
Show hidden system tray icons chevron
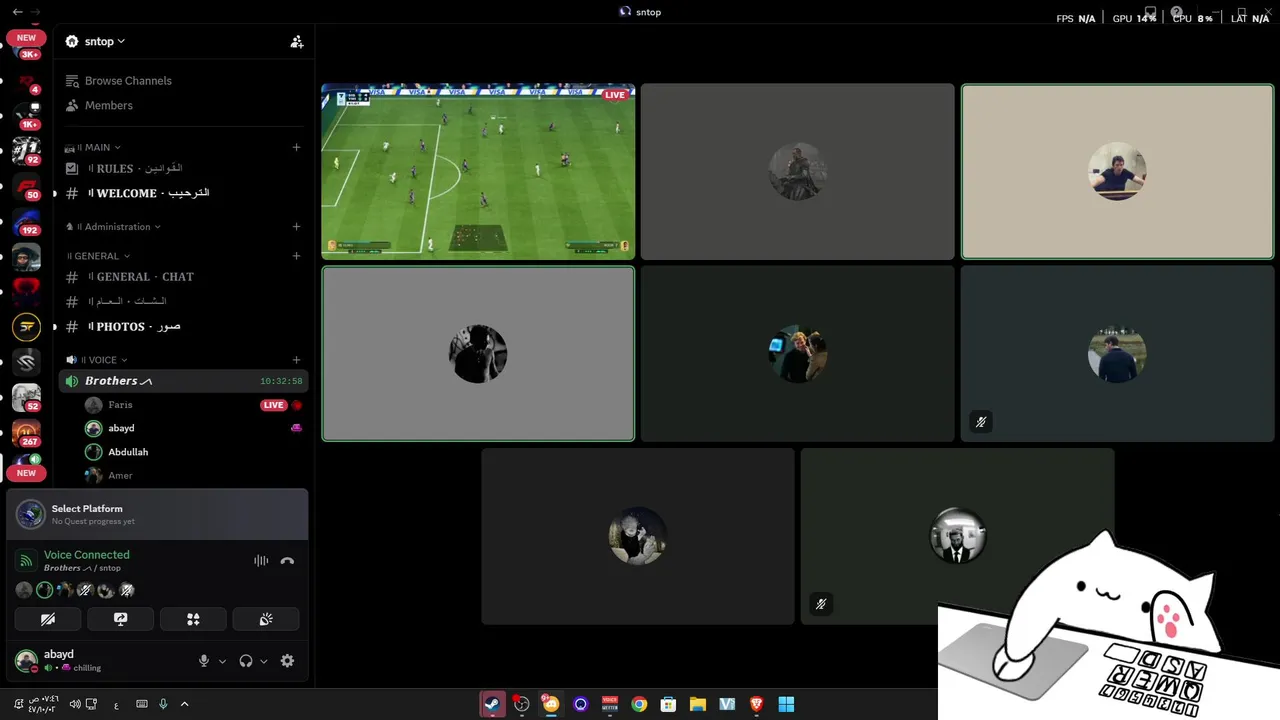coord(184,704)
